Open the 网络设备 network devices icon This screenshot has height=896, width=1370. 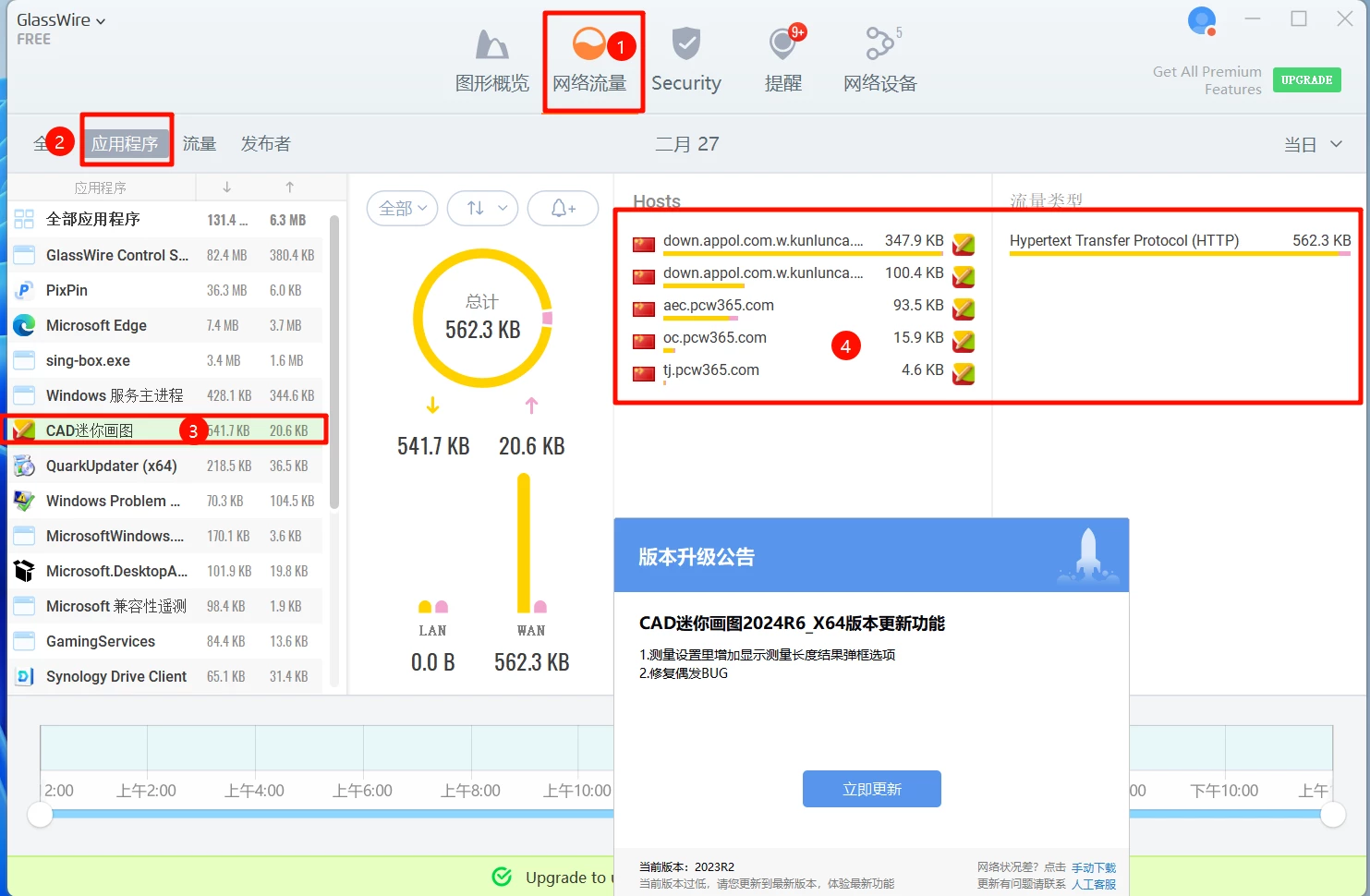(x=879, y=44)
